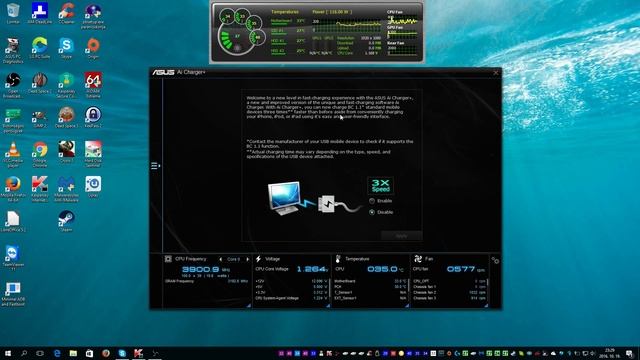Close the Ai Charger+ window
This screenshot has height=360, width=640.
tap(496, 73)
